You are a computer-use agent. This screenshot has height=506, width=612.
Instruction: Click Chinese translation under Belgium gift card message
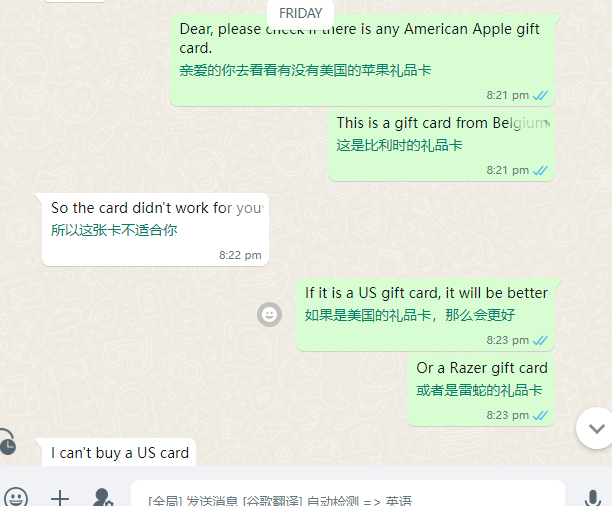point(399,146)
